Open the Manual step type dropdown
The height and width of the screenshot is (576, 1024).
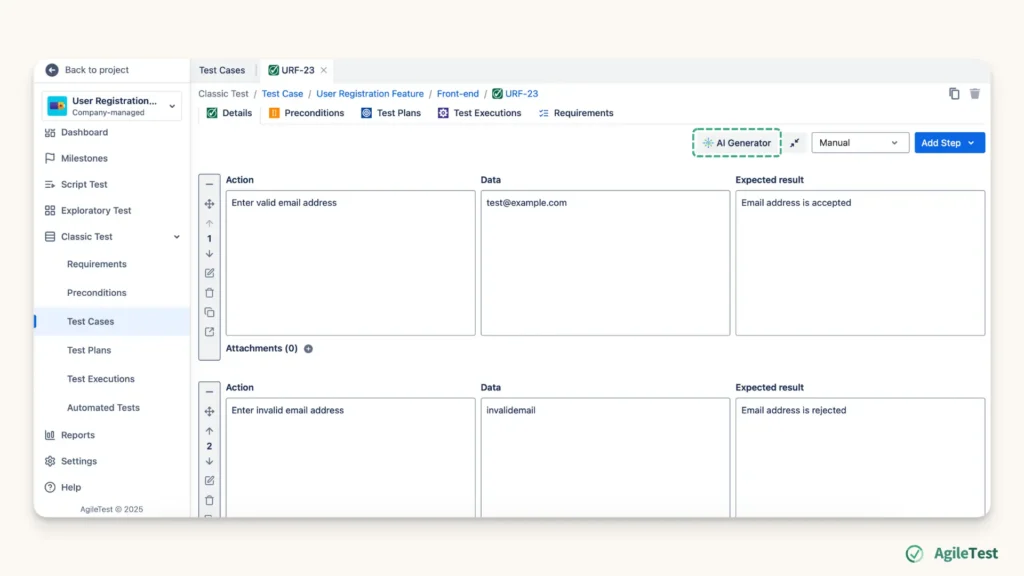click(859, 143)
